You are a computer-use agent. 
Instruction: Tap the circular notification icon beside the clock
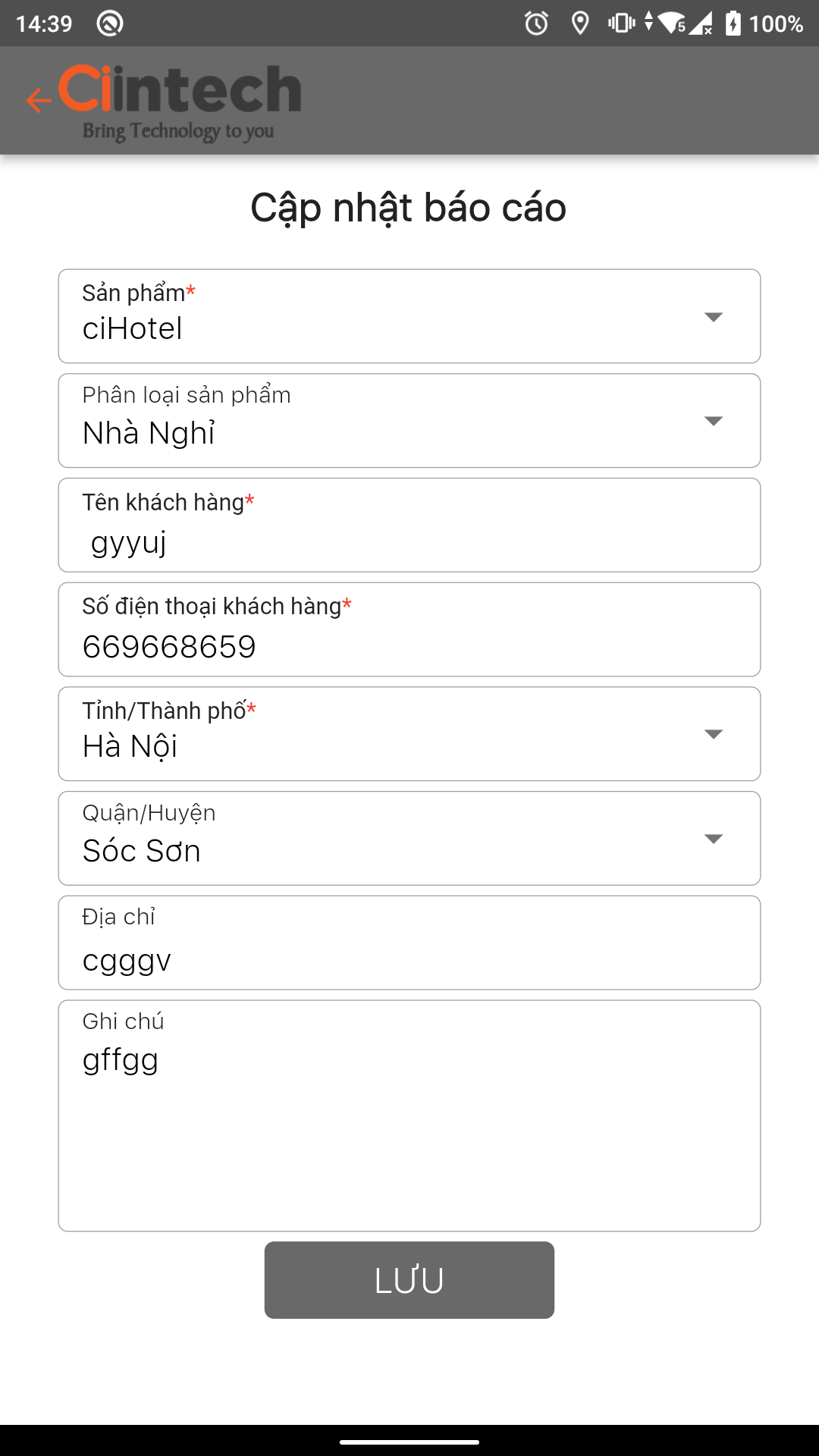click(x=110, y=24)
